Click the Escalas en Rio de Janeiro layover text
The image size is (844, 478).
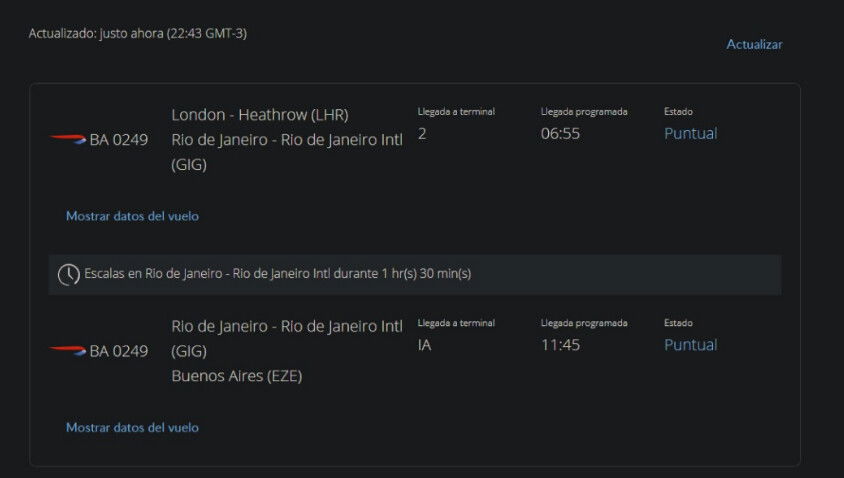(278, 274)
